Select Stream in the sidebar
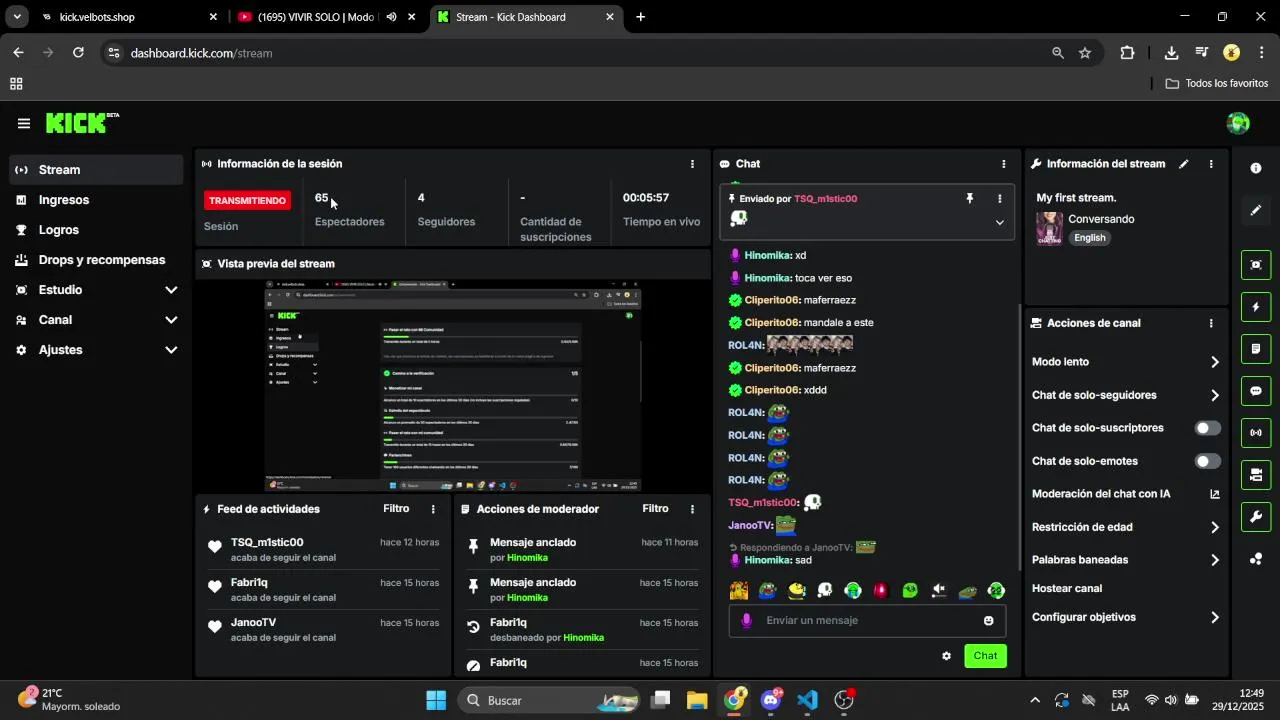This screenshot has width=1280, height=720. (97, 170)
